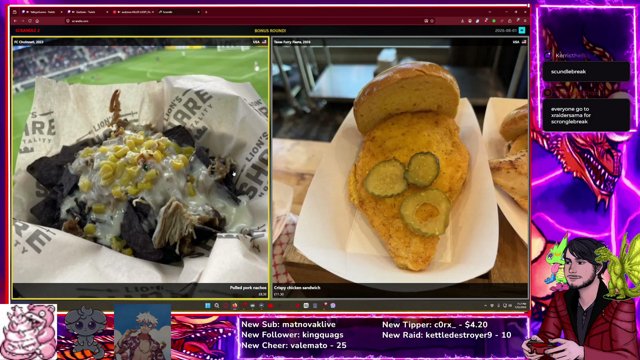Click the cyan square icon beside the date

522,30
